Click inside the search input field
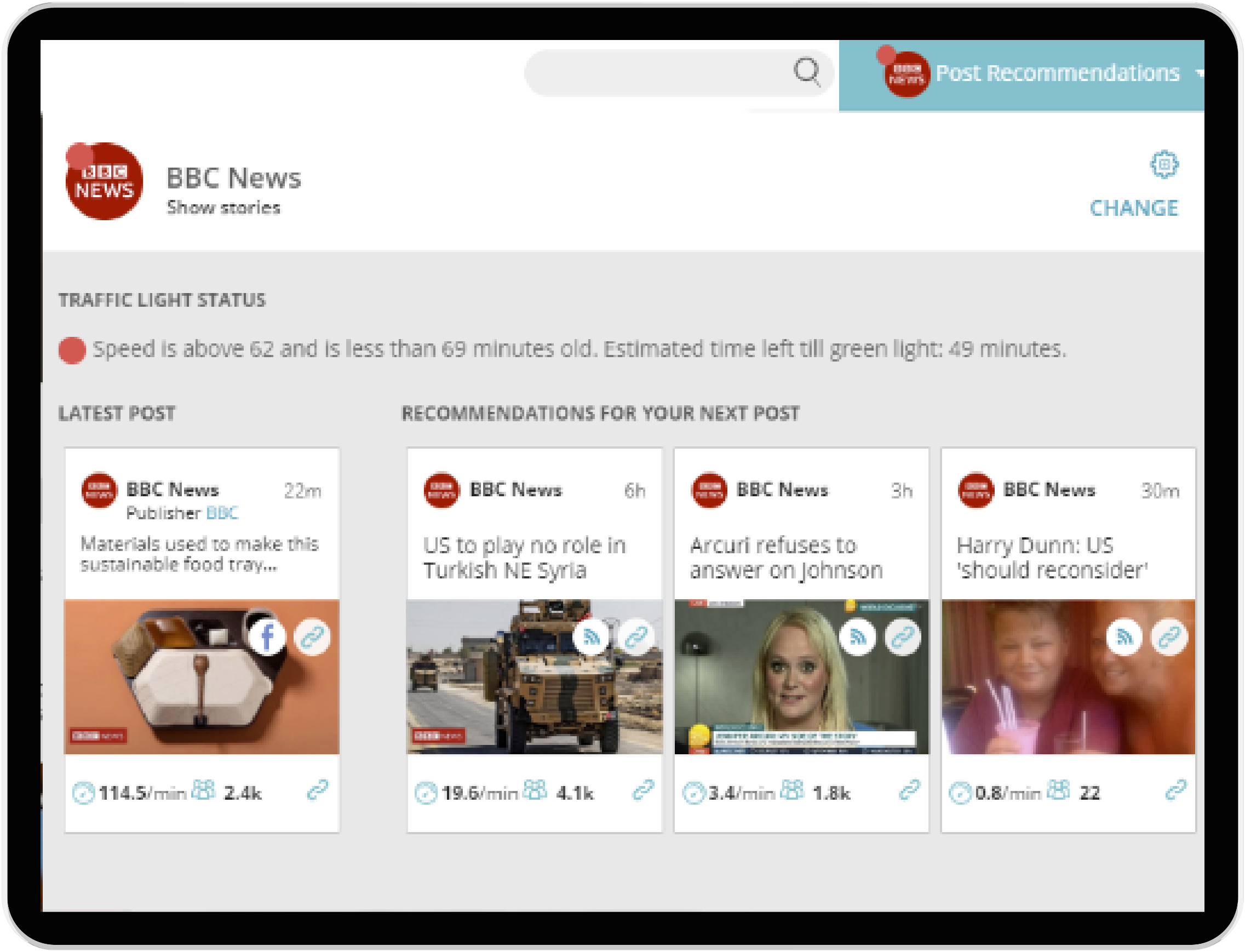The height and width of the screenshot is (952, 1245). [x=652, y=71]
